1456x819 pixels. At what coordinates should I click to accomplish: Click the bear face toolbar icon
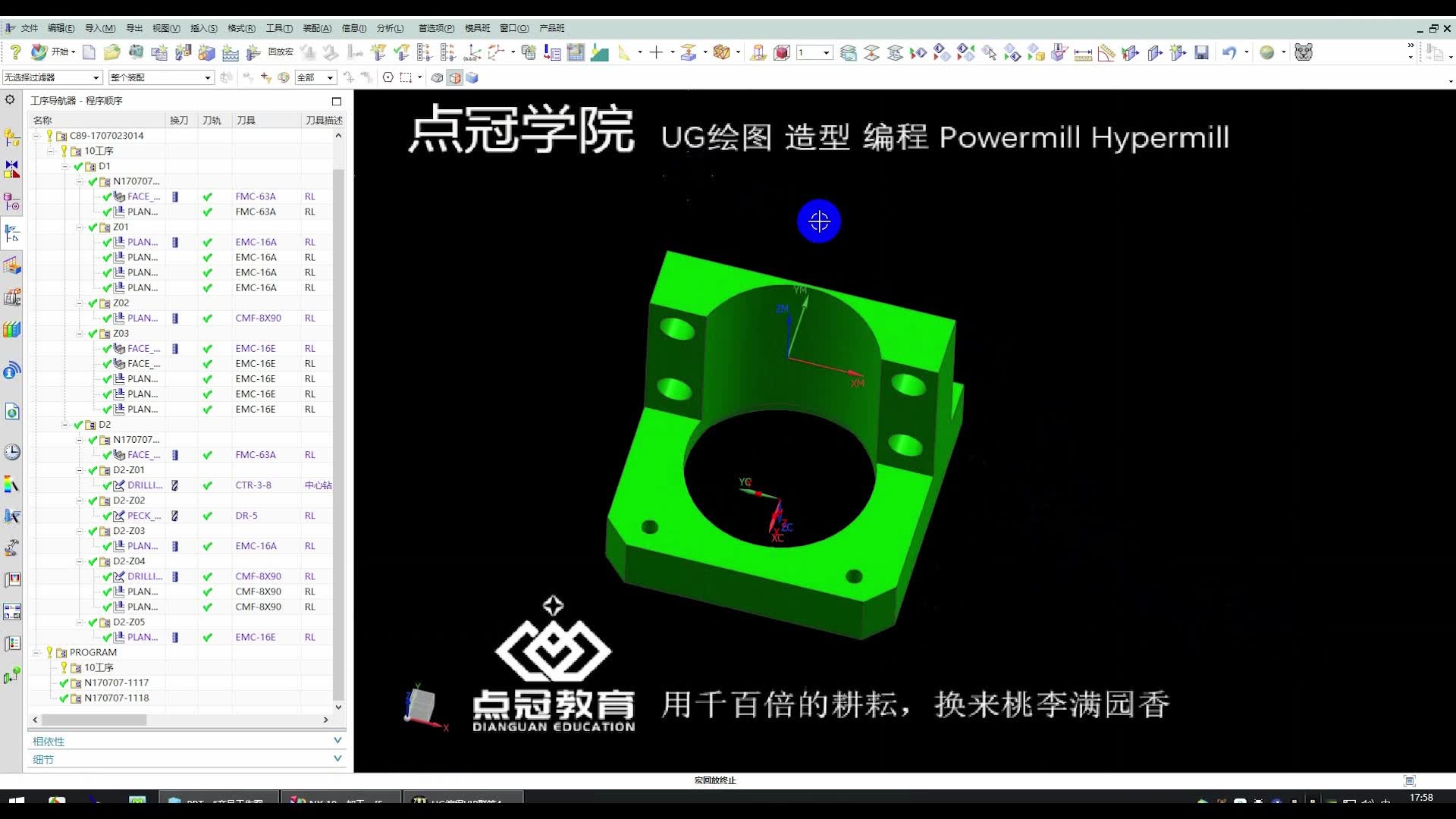[x=1303, y=52]
